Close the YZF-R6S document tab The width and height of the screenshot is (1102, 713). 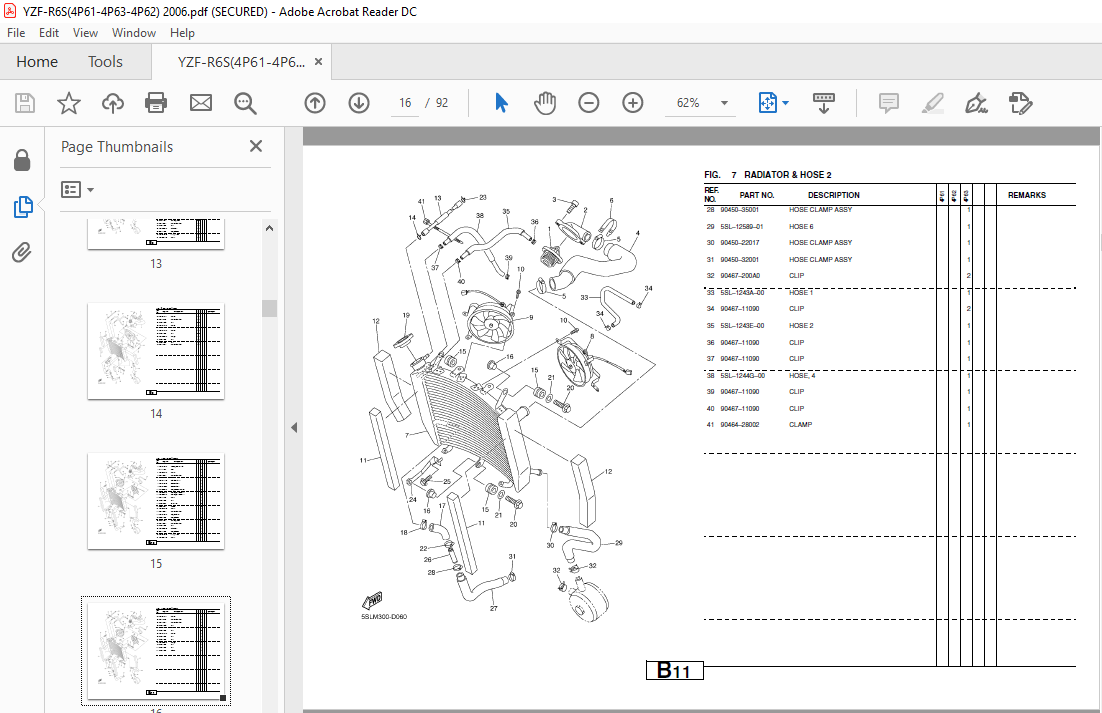pos(318,62)
